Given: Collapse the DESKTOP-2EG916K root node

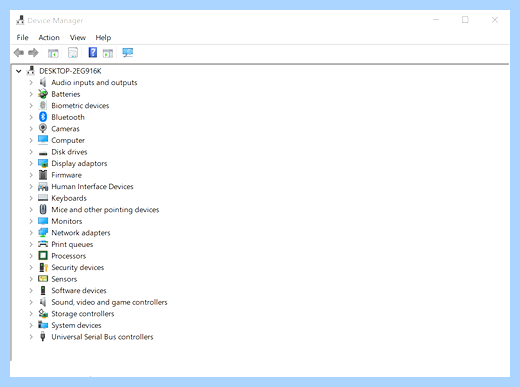Looking at the screenshot, I should [x=19, y=71].
